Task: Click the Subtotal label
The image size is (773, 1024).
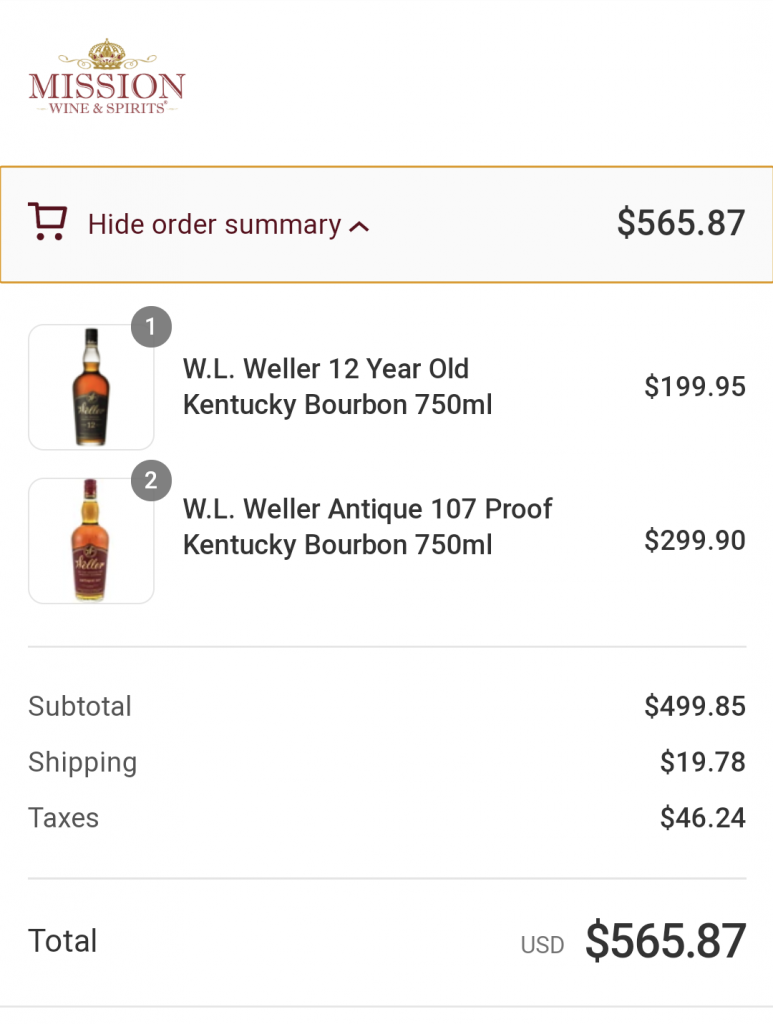Action: [80, 706]
